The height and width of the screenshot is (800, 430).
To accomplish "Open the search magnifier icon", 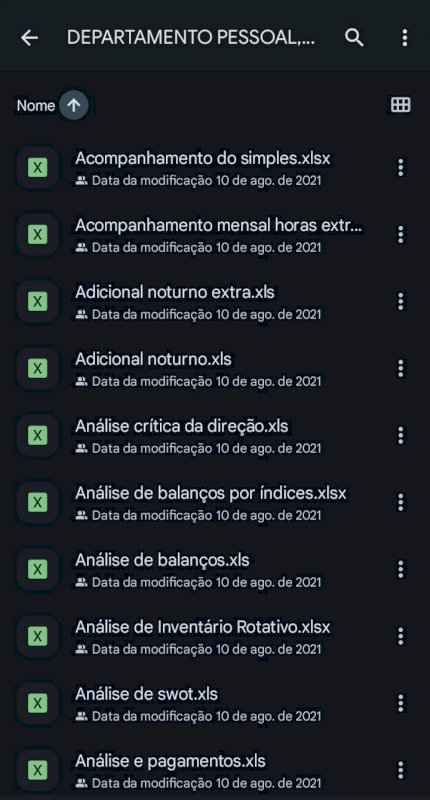I will pos(354,38).
